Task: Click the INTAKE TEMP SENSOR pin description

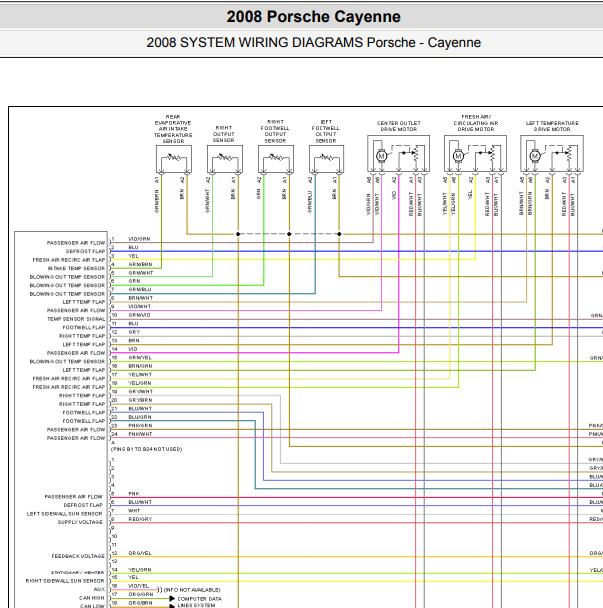Action: [x=76, y=268]
